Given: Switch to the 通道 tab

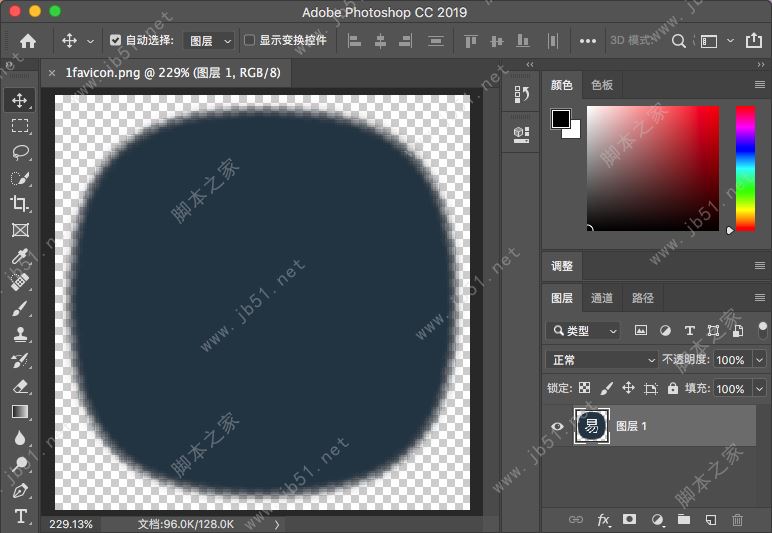Looking at the screenshot, I should [x=602, y=298].
